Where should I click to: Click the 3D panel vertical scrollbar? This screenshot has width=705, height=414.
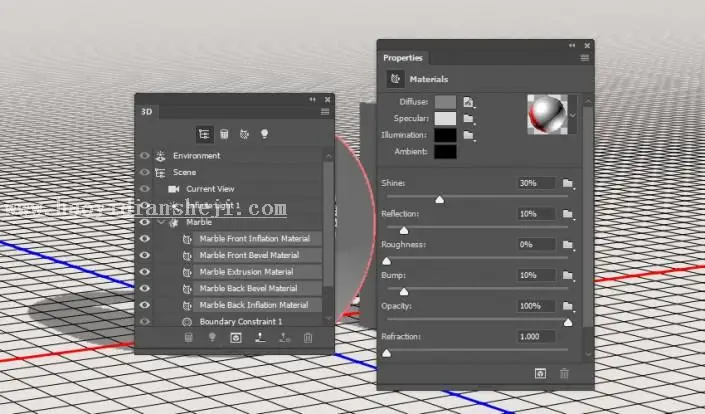click(x=329, y=225)
